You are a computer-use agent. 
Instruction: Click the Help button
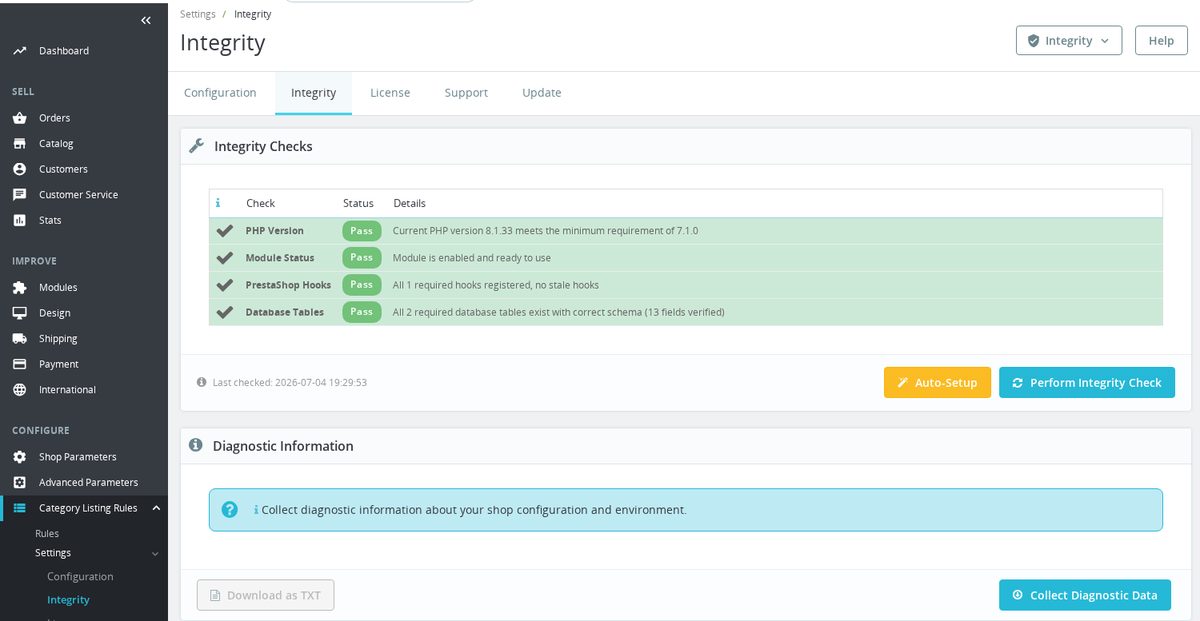(1161, 40)
